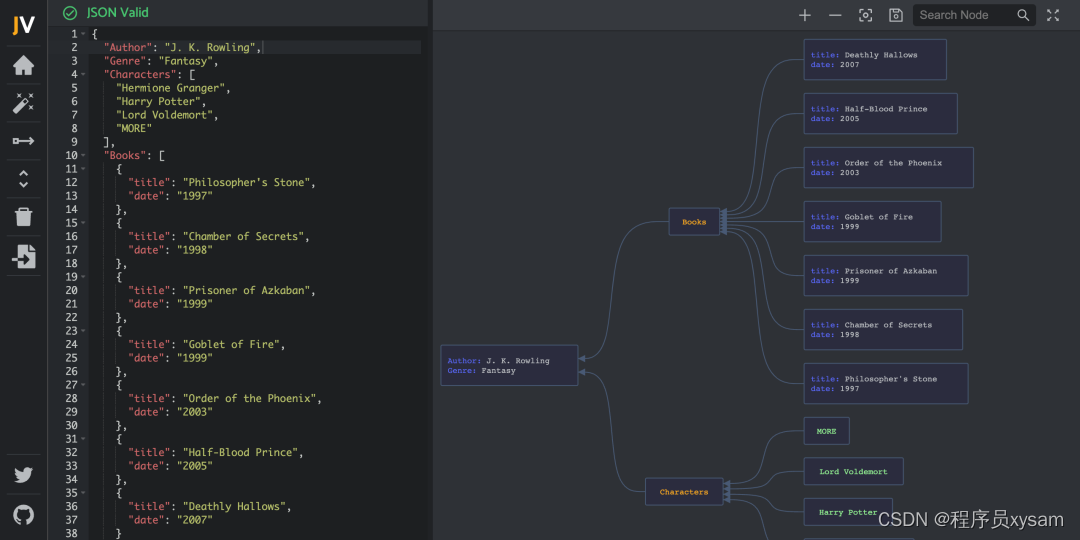Click the magic wand format icon
The width and height of the screenshot is (1080, 540).
(23, 103)
